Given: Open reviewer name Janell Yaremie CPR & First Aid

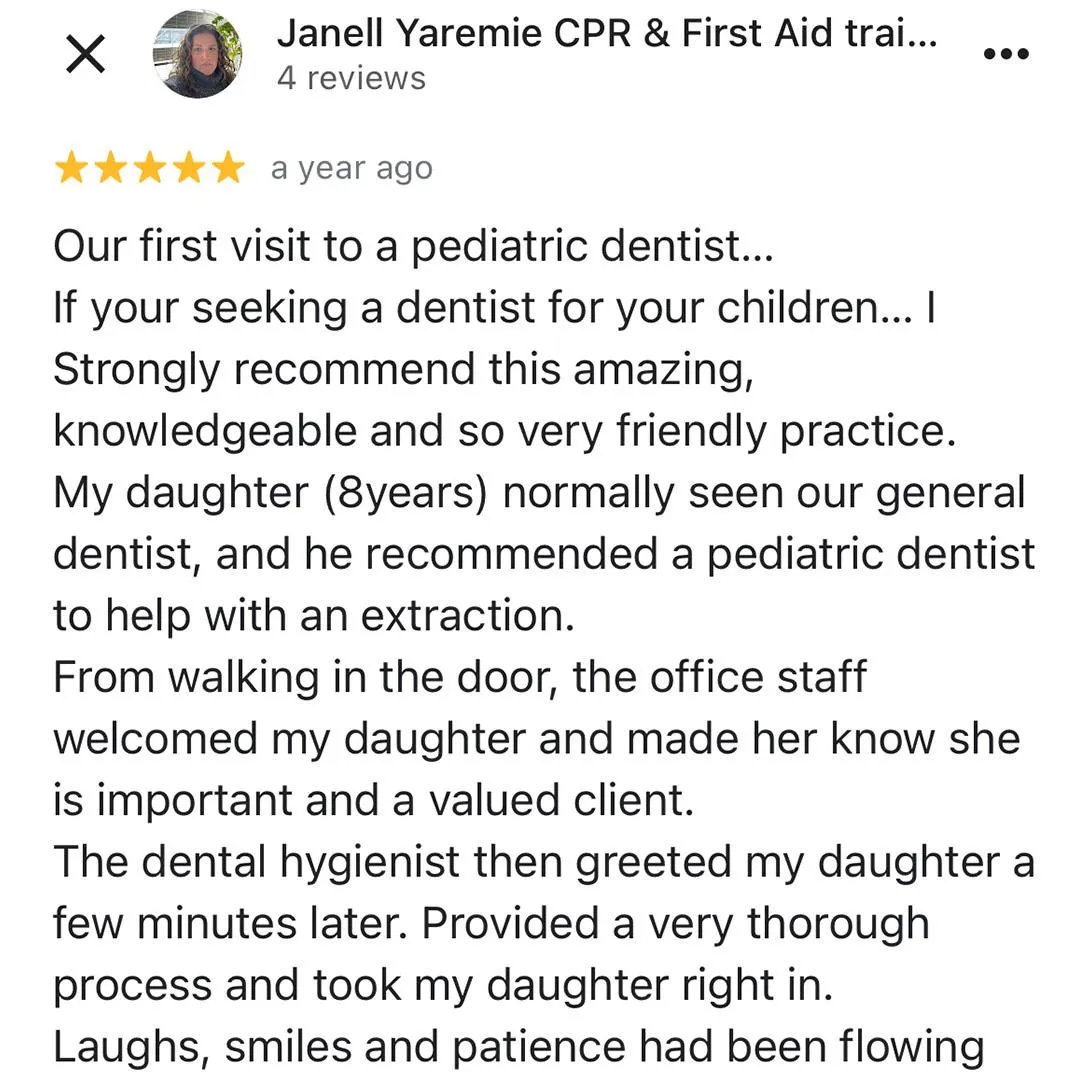Looking at the screenshot, I should click(x=607, y=34).
